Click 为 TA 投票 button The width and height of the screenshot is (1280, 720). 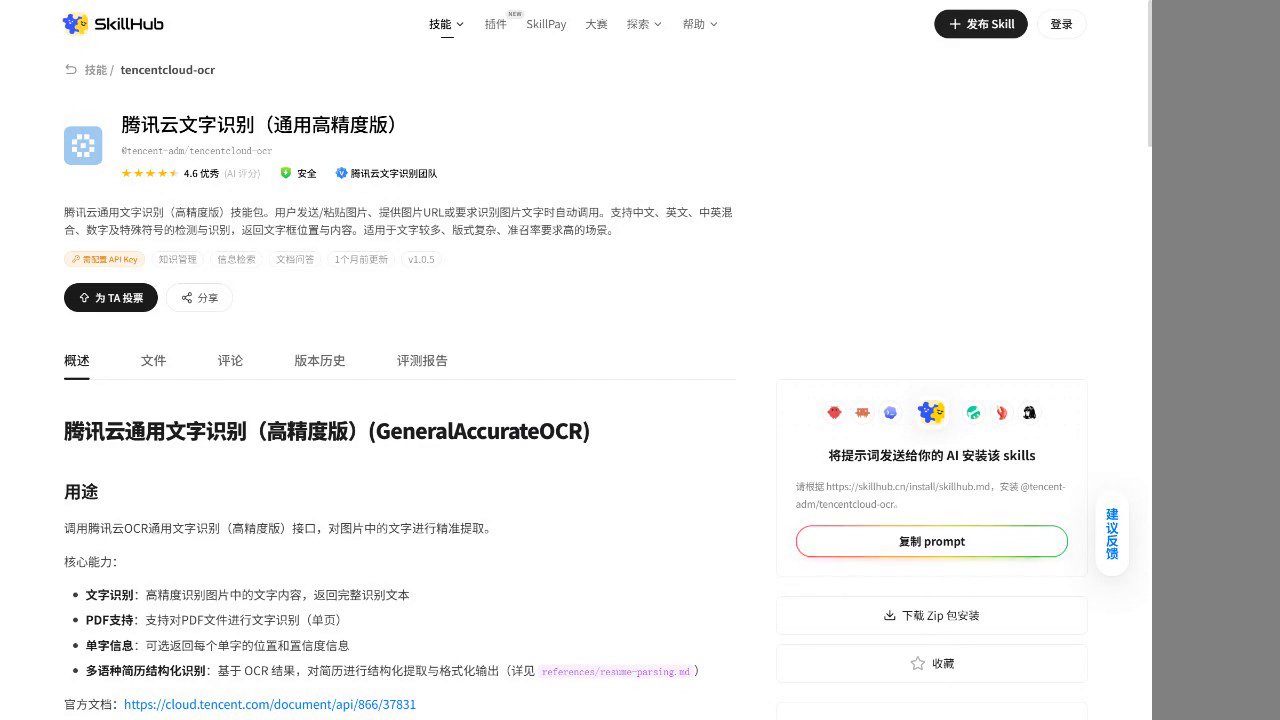[111, 298]
